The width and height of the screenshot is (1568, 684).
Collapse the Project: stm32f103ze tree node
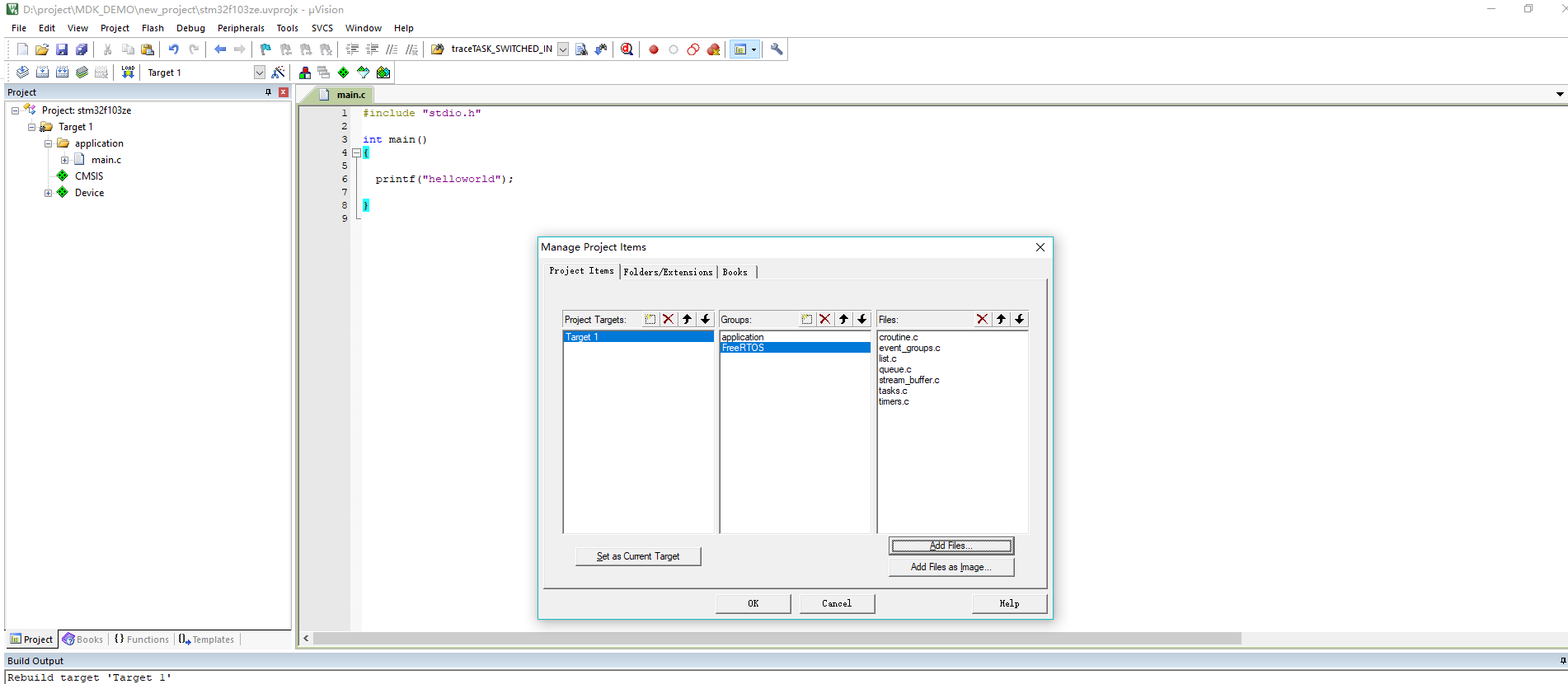click(x=15, y=110)
